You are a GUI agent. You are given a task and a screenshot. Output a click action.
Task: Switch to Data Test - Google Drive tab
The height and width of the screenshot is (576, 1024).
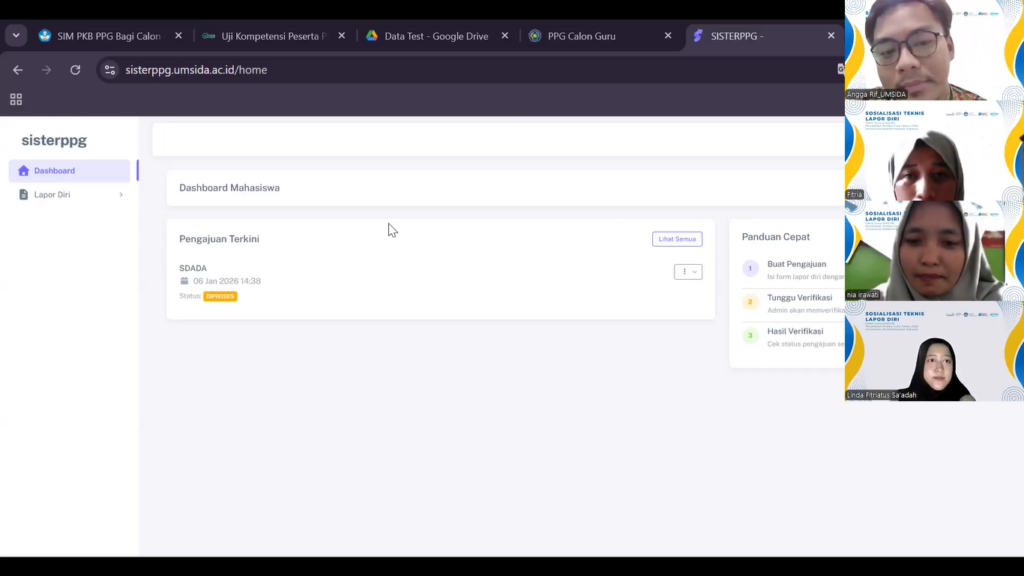coord(435,36)
